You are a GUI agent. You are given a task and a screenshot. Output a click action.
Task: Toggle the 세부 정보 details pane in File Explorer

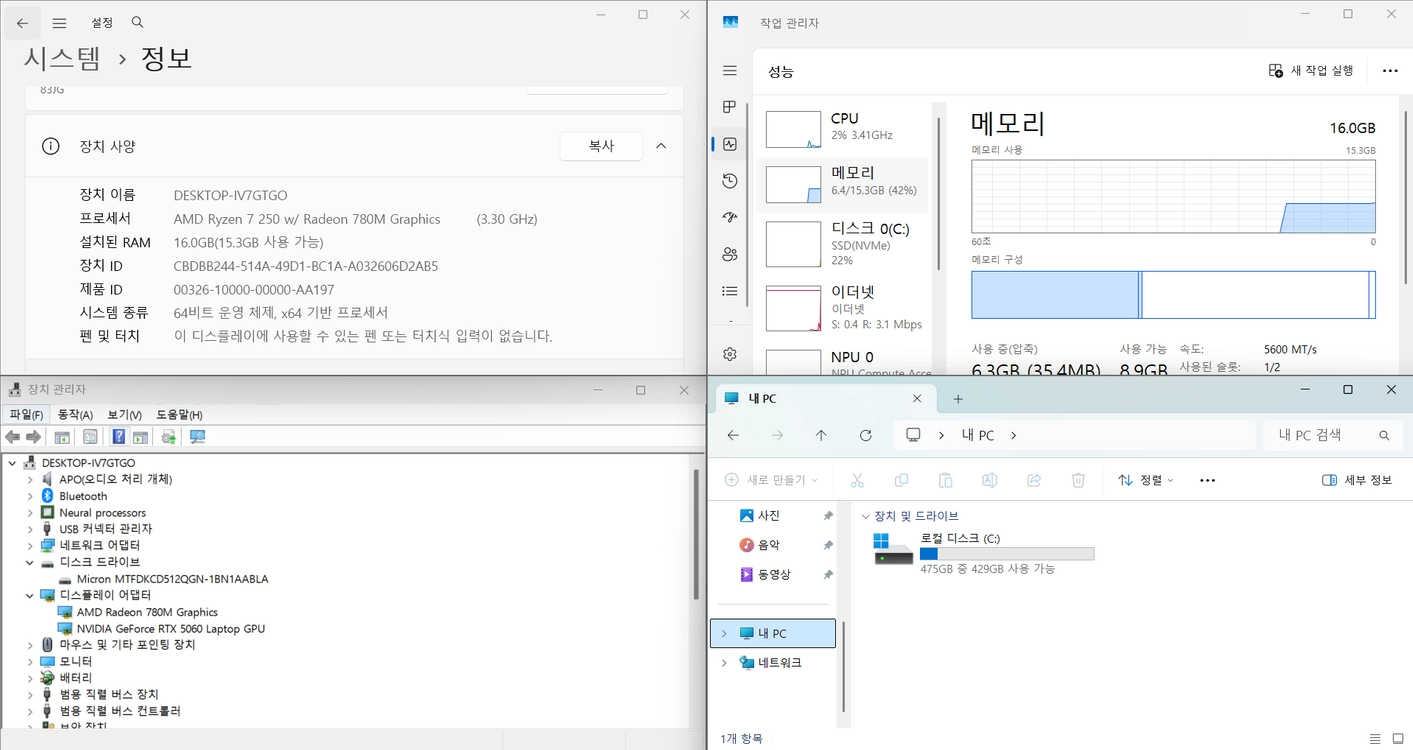tap(1357, 480)
